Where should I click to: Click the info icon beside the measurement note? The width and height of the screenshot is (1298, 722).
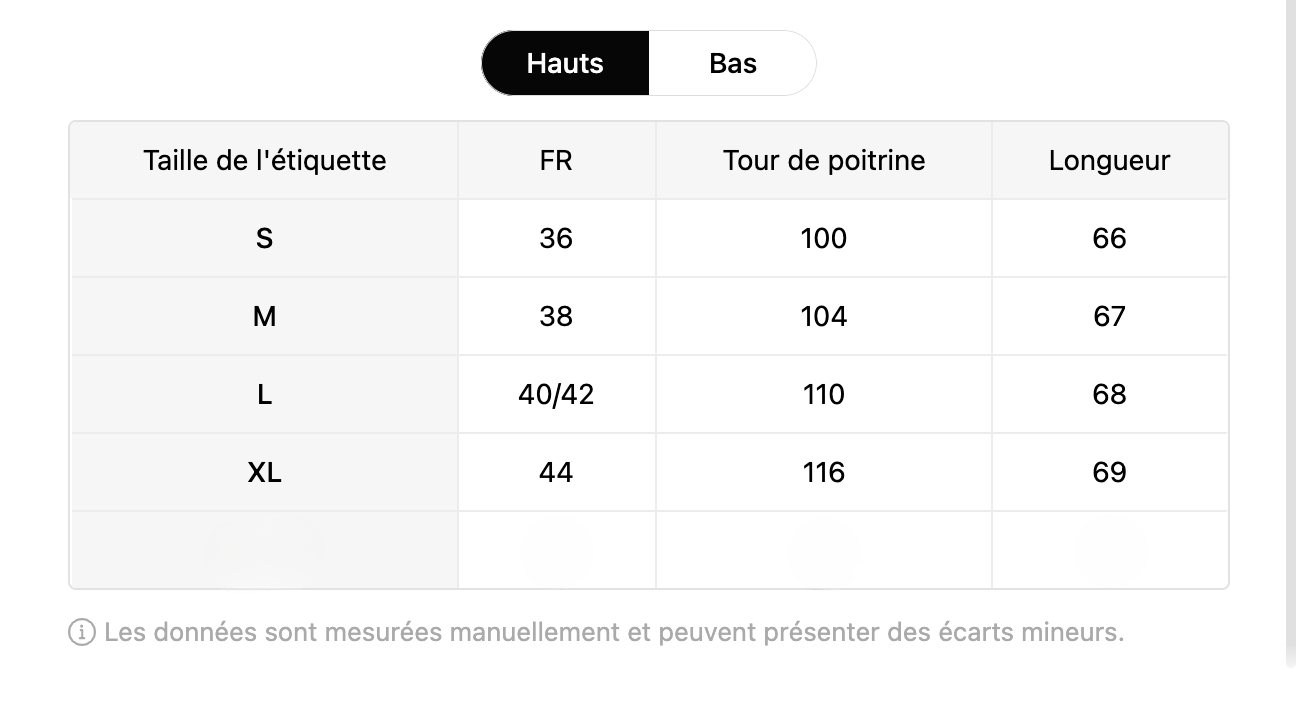(x=82, y=632)
